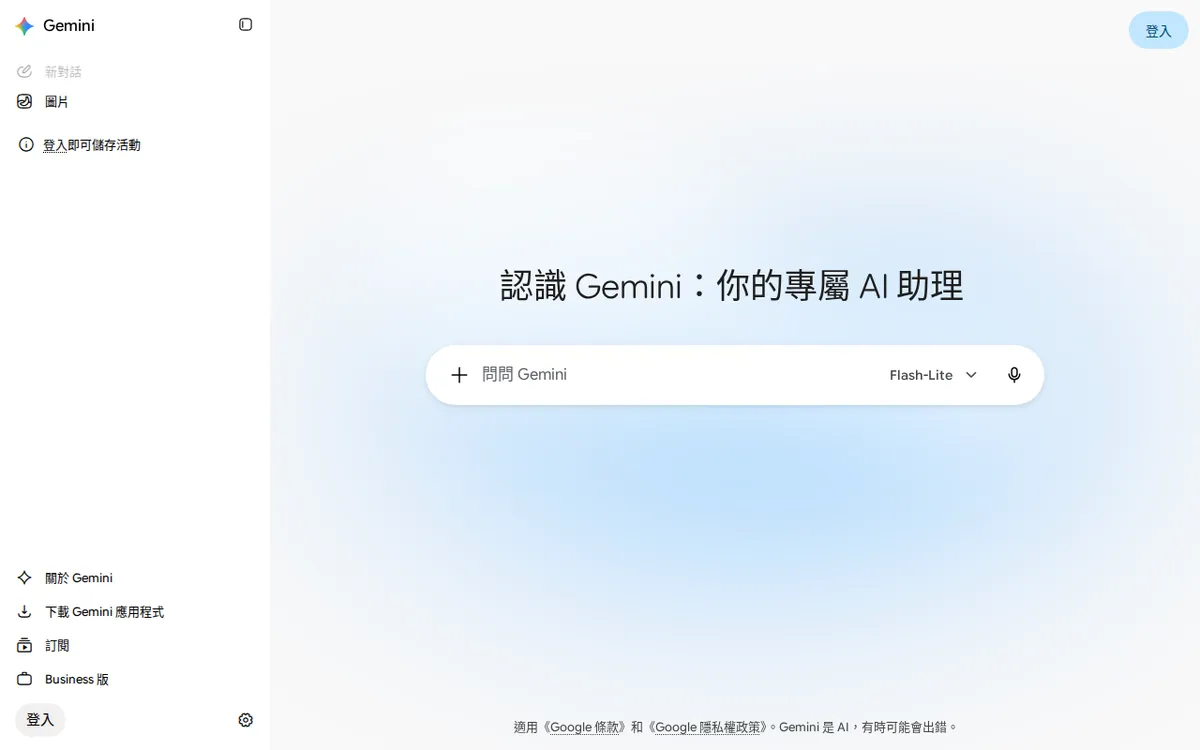This screenshot has height=750, width=1200.
Task: Click the heading 認識 Gemini：你的專屬 AI 助理
Action: coord(732,287)
